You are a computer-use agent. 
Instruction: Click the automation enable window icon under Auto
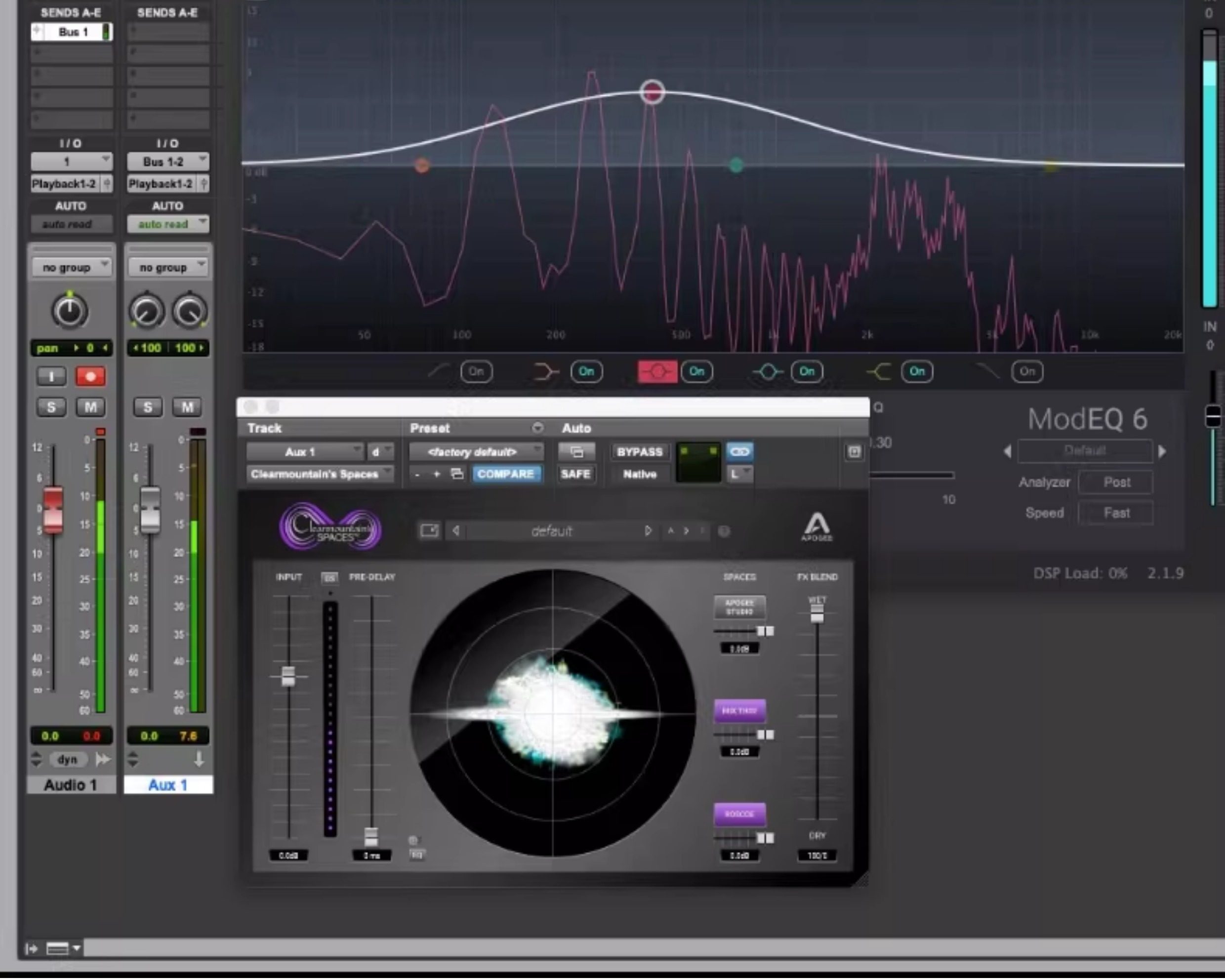click(x=576, y=451)
